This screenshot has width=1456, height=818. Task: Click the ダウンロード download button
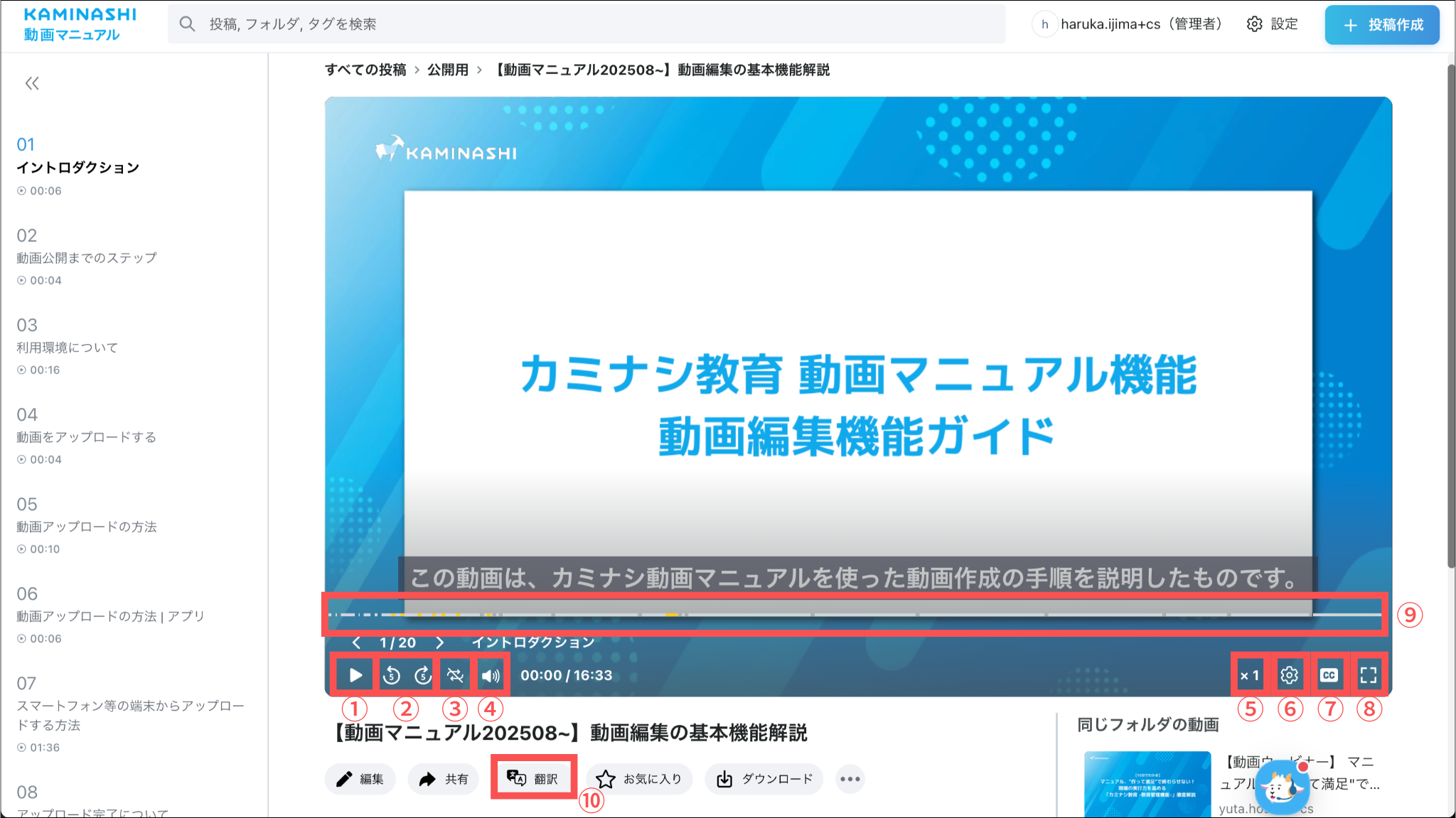click(764, 779)
